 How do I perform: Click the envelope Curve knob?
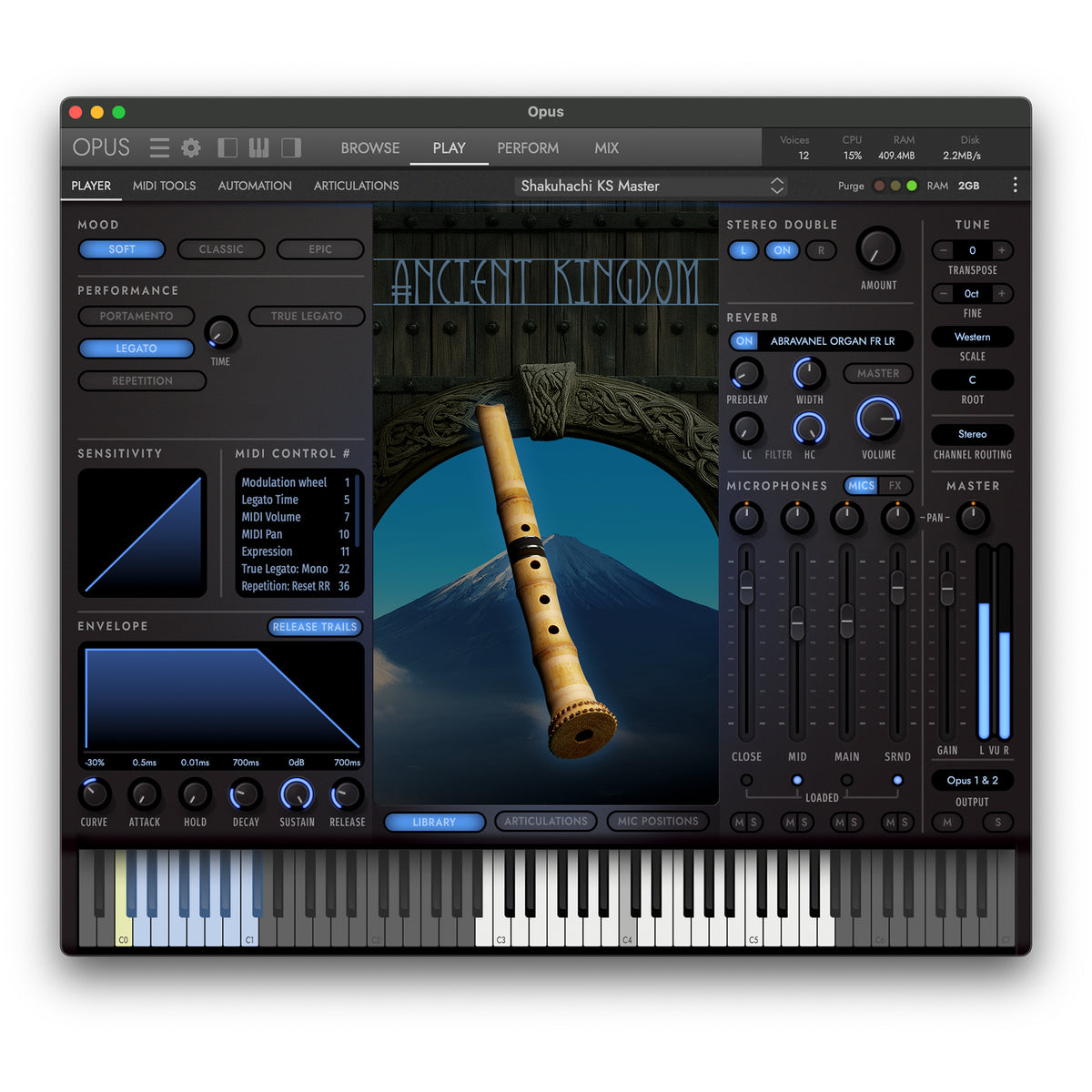tap(94, 794)
